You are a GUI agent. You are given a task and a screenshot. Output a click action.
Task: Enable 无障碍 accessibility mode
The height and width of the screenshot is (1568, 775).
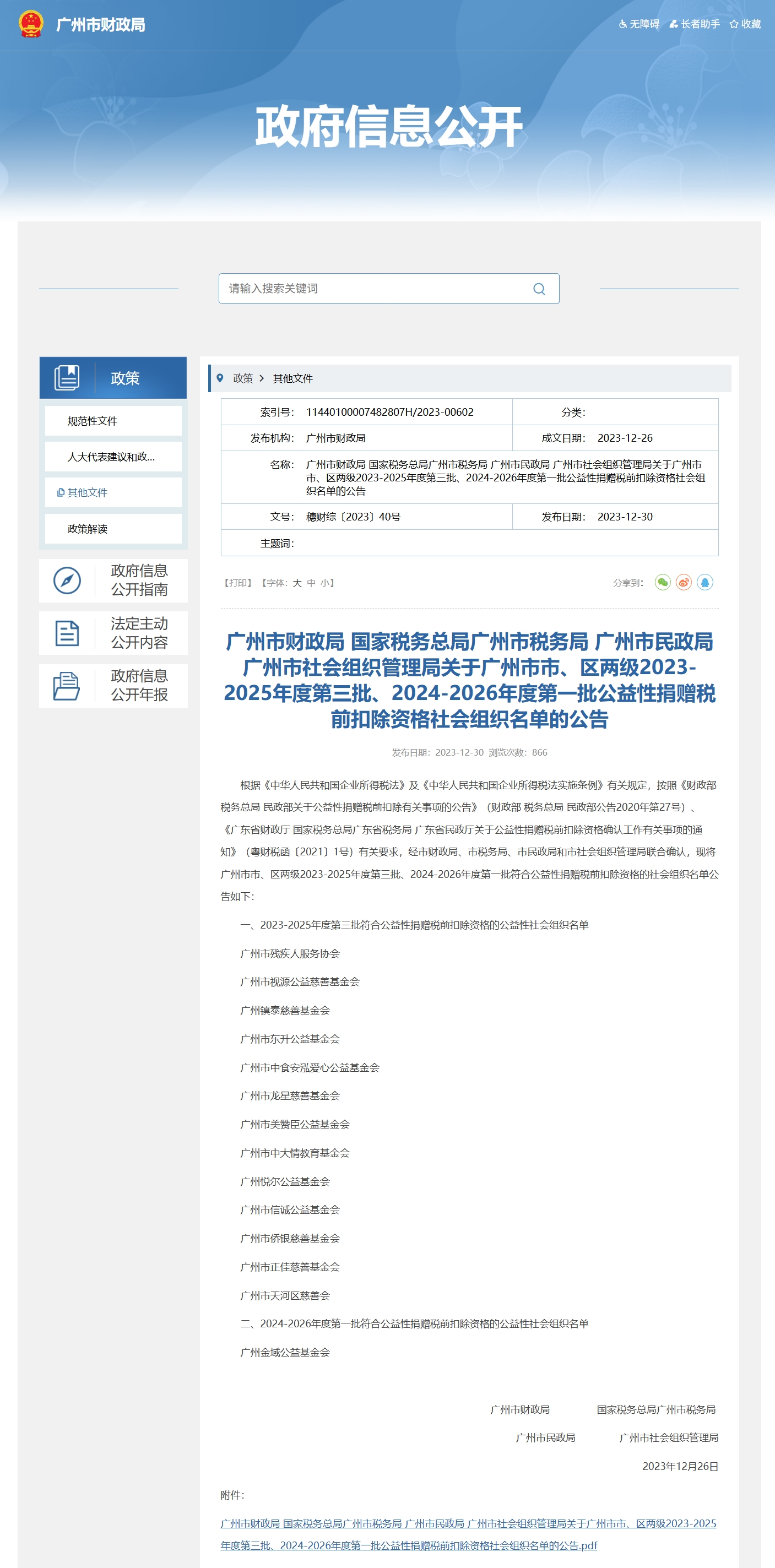point(639,24)
